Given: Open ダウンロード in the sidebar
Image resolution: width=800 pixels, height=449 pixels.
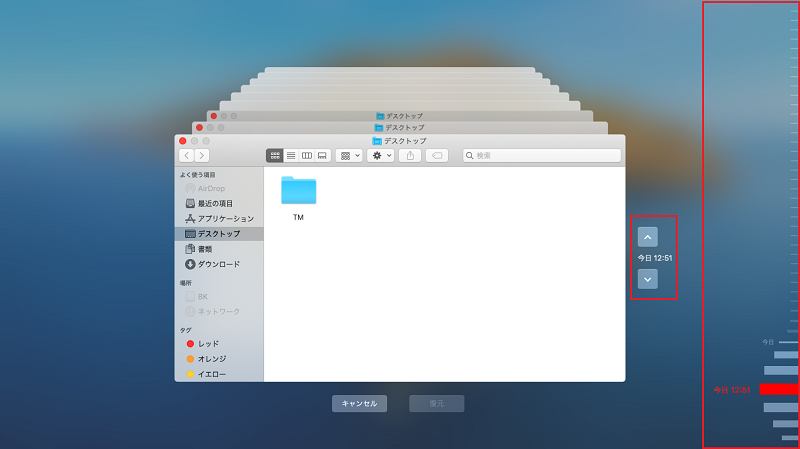Looking at the screenshot, I should (x=219, y=264).
